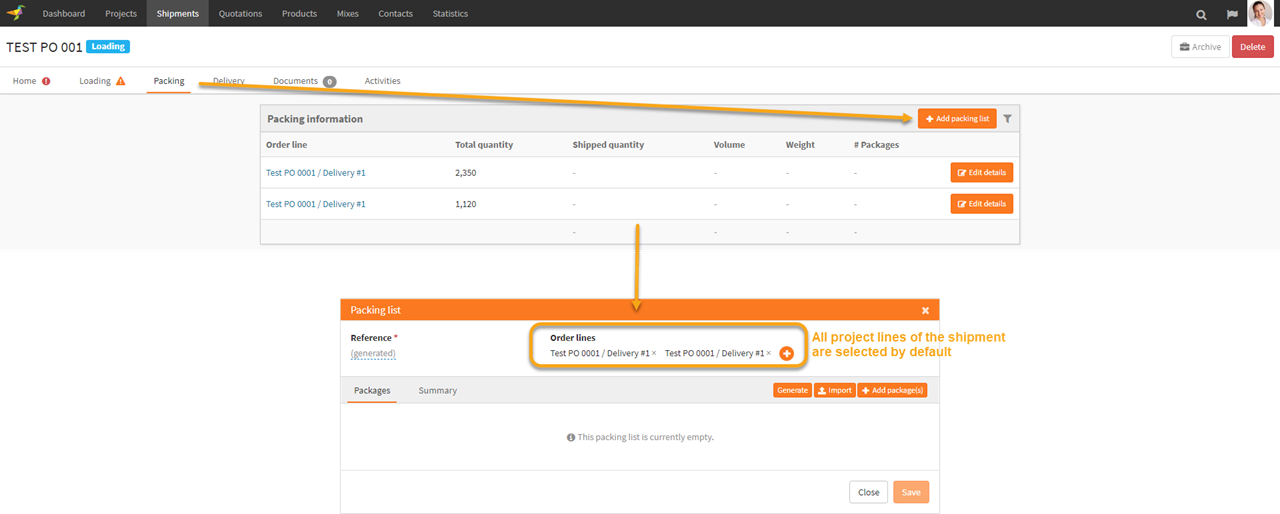Open the Shipments menu item

[x=177, y=14]
